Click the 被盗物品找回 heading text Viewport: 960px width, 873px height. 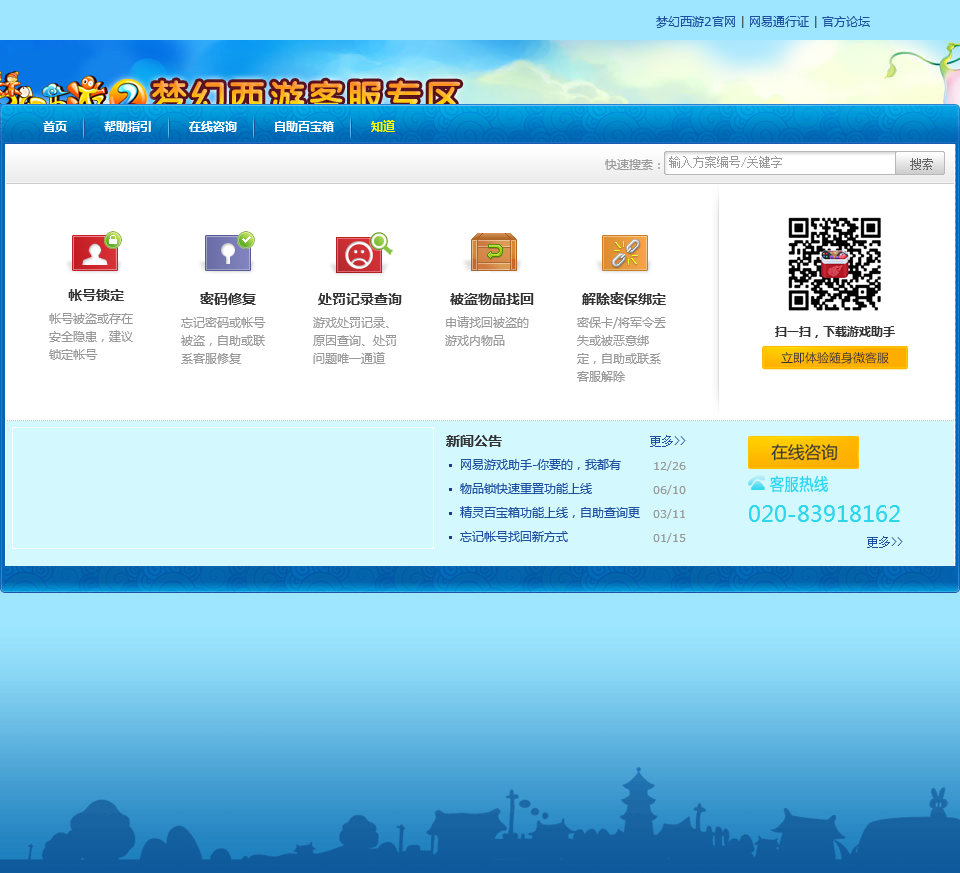click(492, 299)
